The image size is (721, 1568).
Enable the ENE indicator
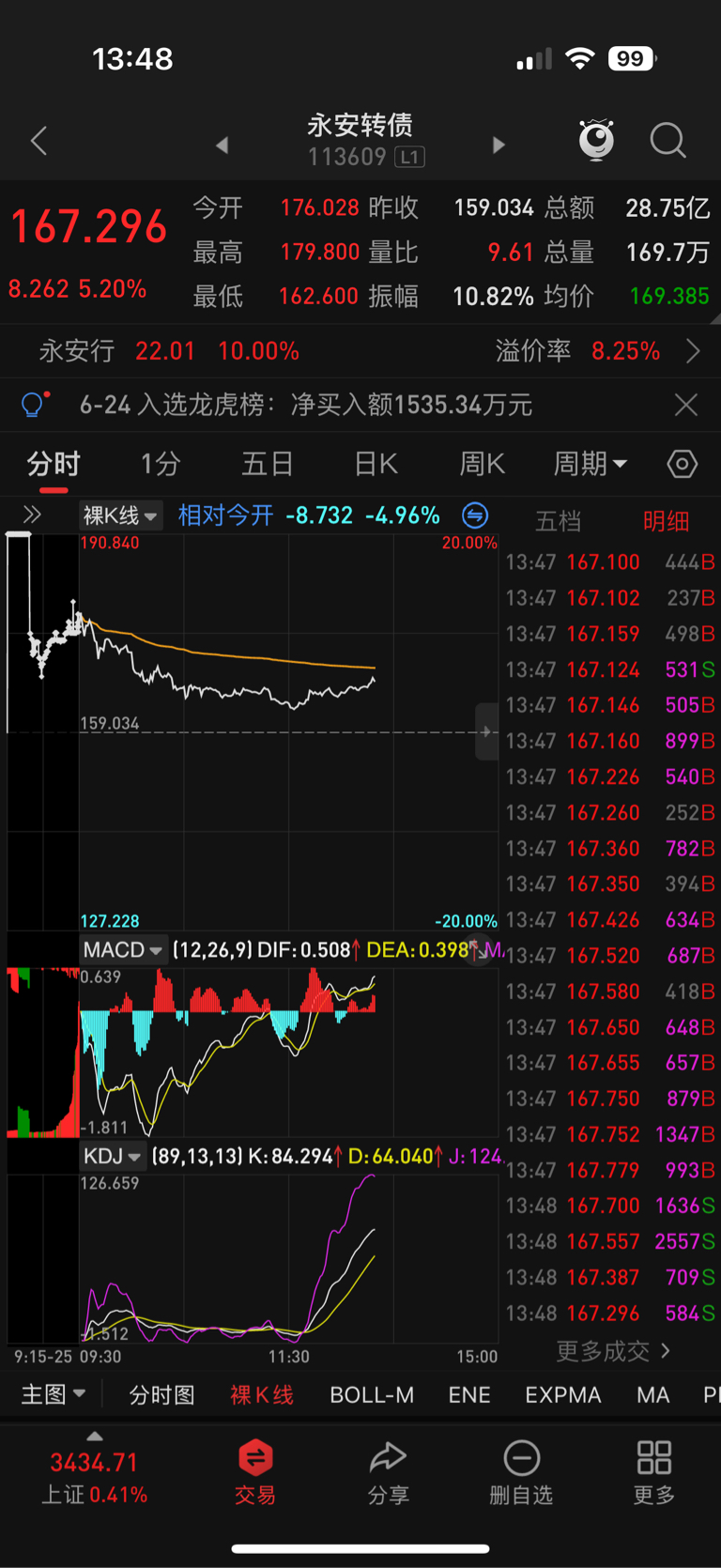469,1395
